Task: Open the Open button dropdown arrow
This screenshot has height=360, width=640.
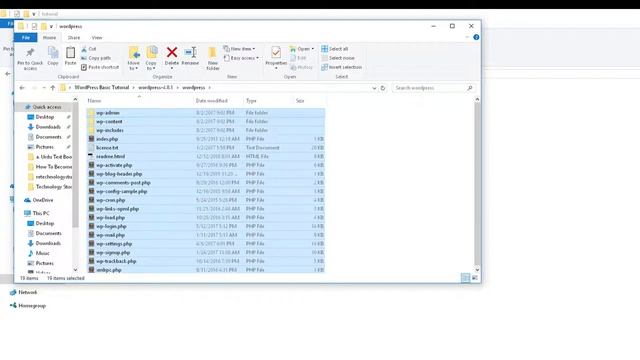Action: 313,49
